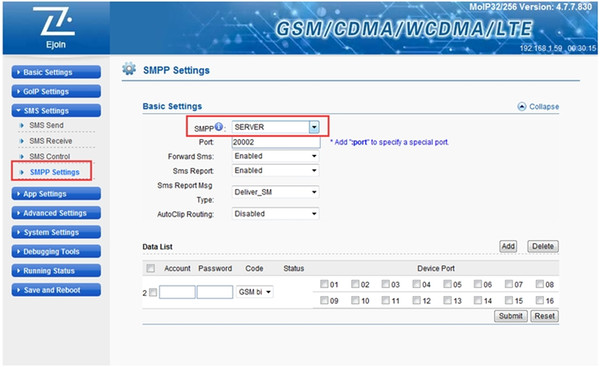Expand the Basic Settings sidebar menu
Image resolution: width=600 pixels, height=367 pixels.
pos(56,72)
